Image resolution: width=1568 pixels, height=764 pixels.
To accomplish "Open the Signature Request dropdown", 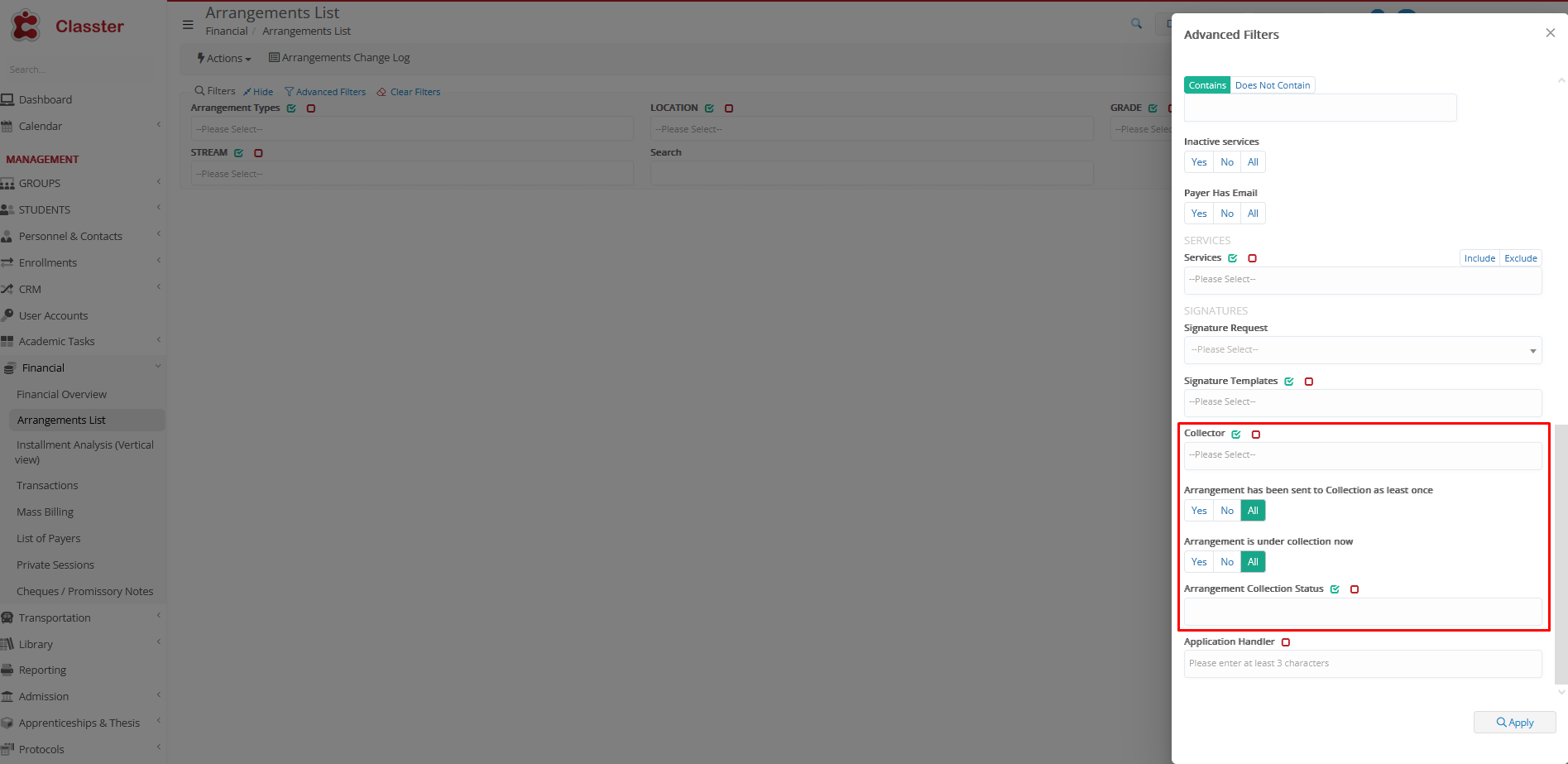I will (x=1362, y=350).
